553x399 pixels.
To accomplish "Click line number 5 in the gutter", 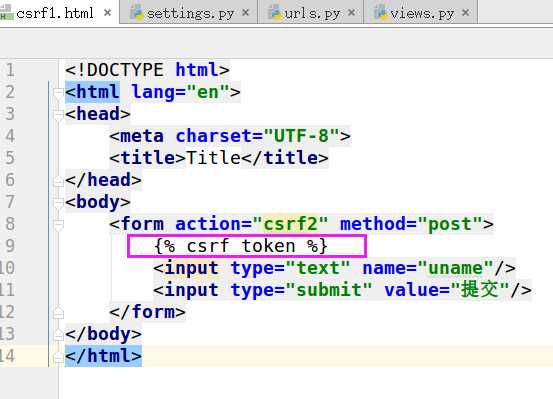I will 10,158.
